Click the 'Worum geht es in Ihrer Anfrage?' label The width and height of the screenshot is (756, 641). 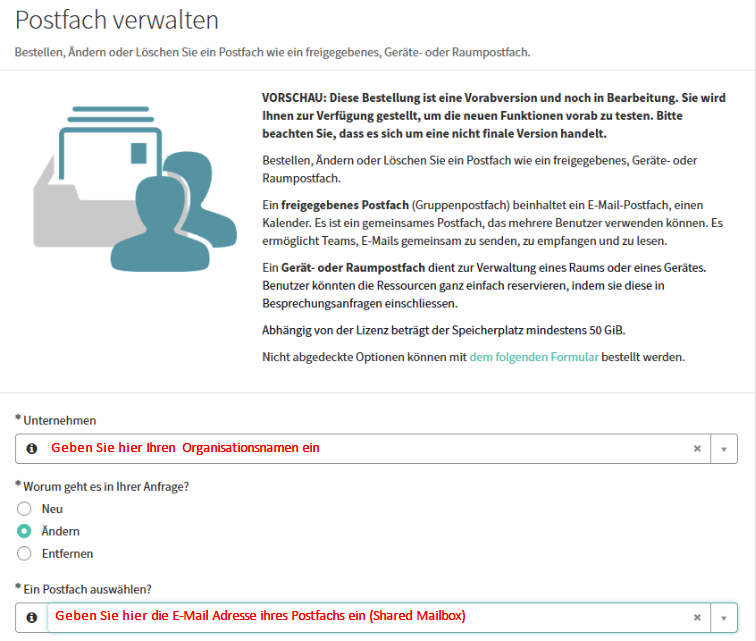(101, 486)
